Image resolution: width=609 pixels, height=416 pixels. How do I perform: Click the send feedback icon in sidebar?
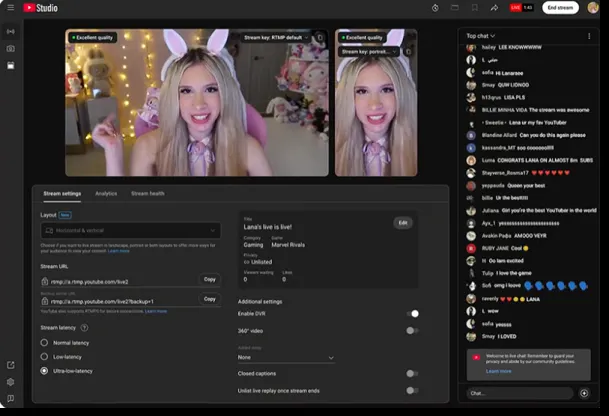10,399
